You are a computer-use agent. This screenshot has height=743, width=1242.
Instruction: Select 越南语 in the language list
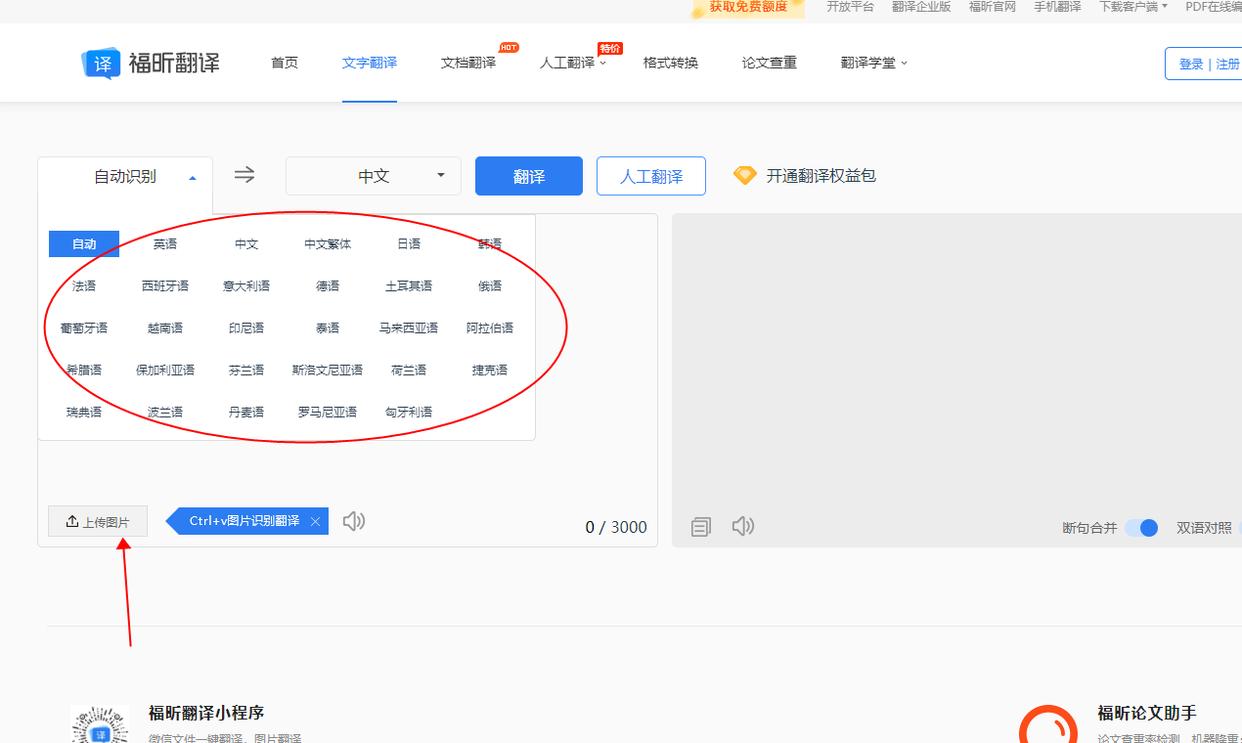point(165,328)
